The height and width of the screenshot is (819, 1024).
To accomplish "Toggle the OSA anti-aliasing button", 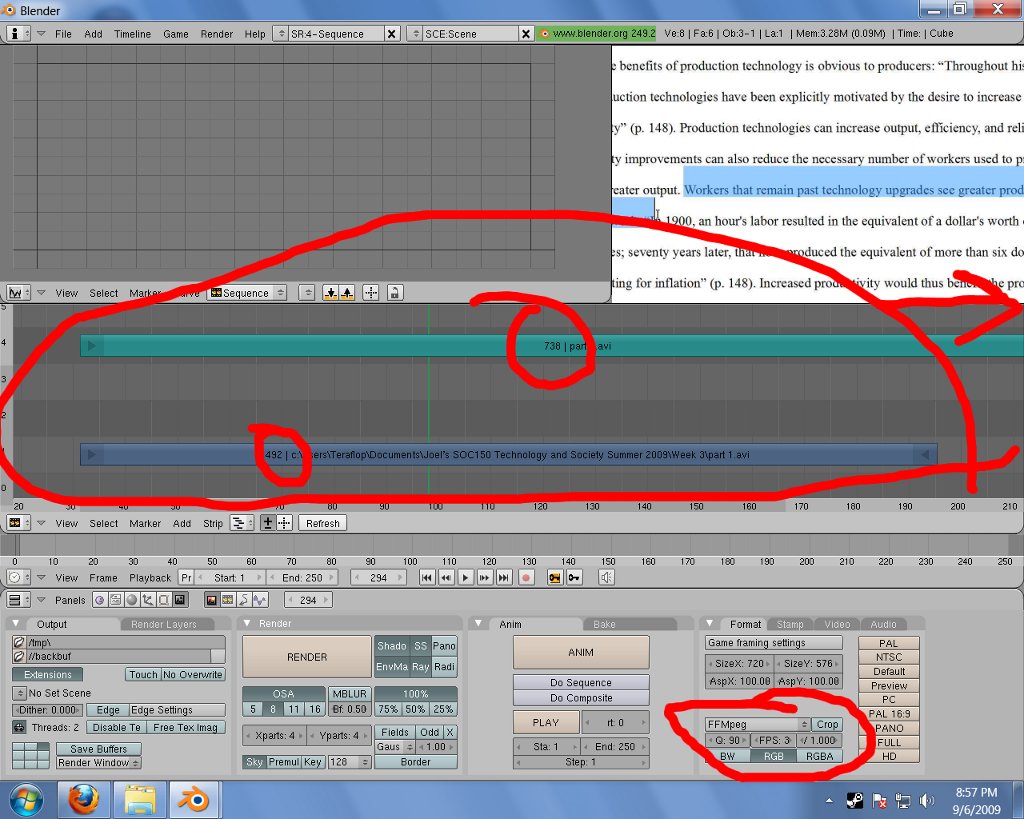I will (x=283, y=694).
